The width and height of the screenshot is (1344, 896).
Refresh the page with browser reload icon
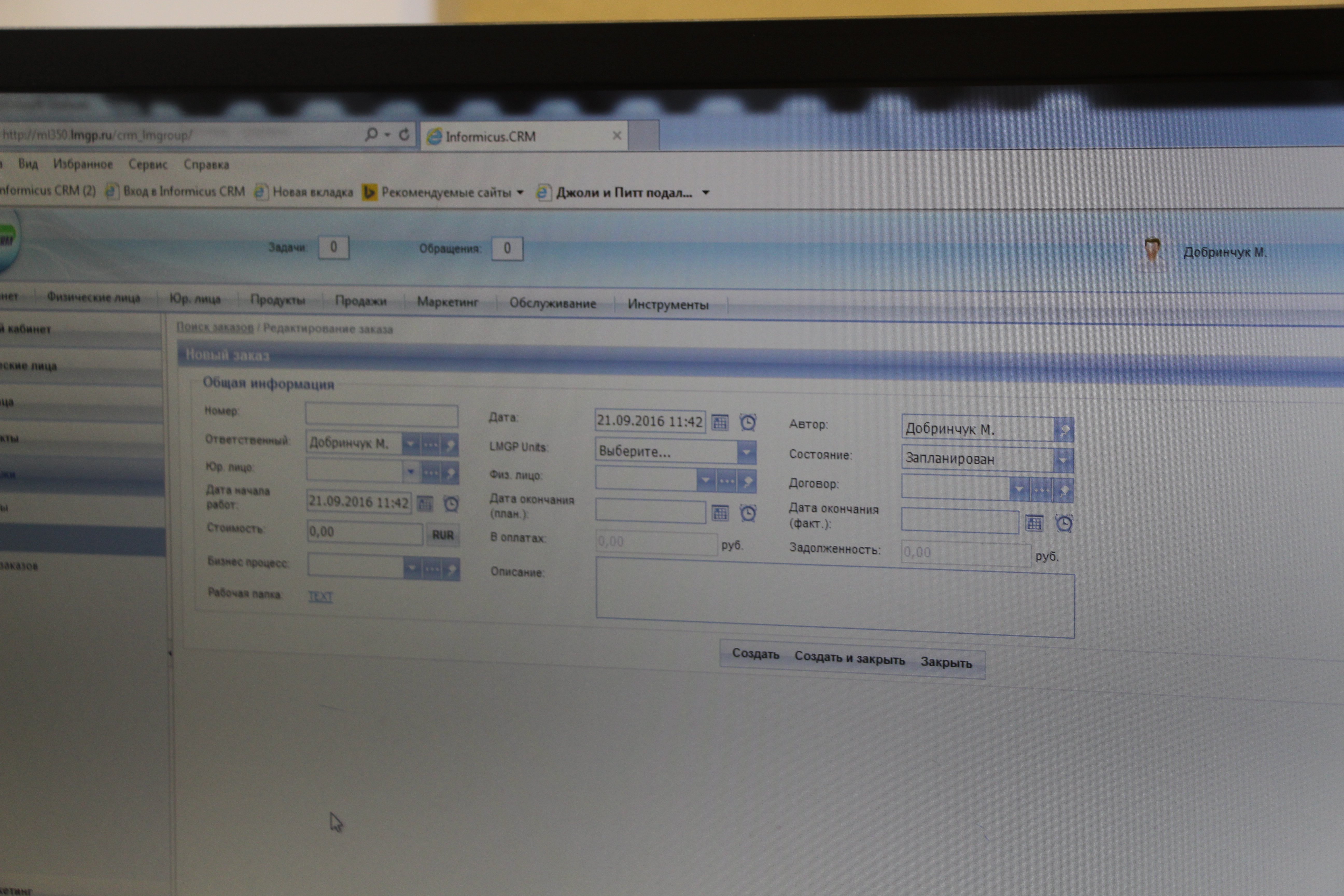(x=404, y=135)
